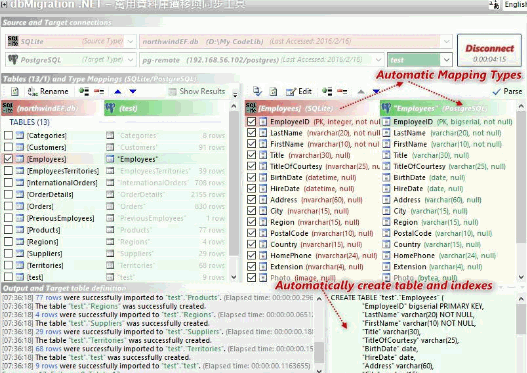
Task: Click the Disconnect button
Action: pyautogui.click(x=489, y=50)
